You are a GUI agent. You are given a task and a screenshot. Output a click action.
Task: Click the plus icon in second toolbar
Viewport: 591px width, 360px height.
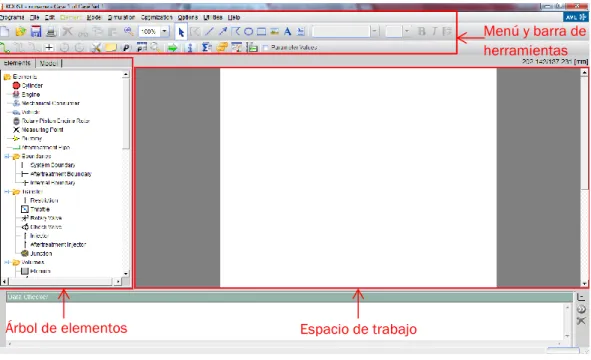pyautogui.click(x=49, y=47)
